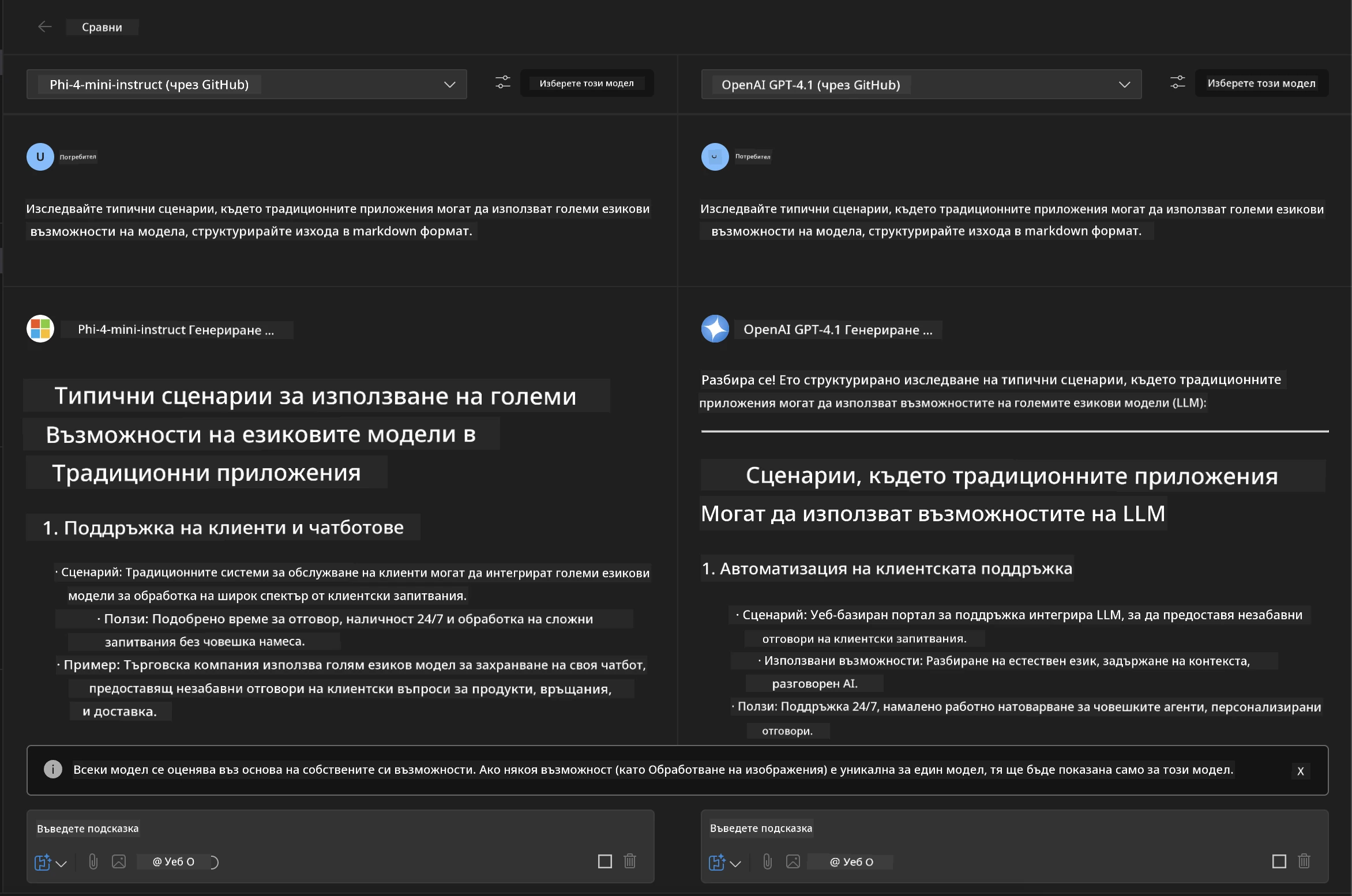Image resolution: width=1352 pixels, height=896 pixels.
Task: Click the sparkle logo beside OpenAI GPT-4.1 response
Action: click(715, 329)
